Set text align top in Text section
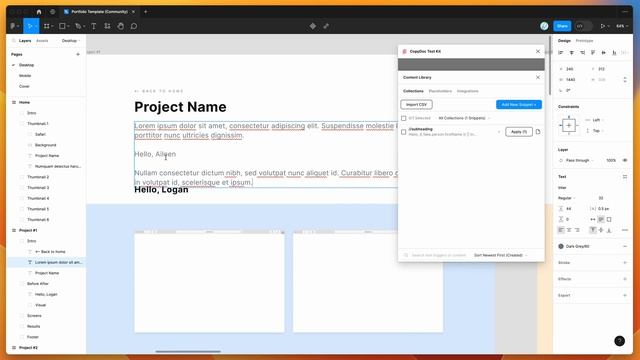 pyautogui.click(x=593, y=230)
